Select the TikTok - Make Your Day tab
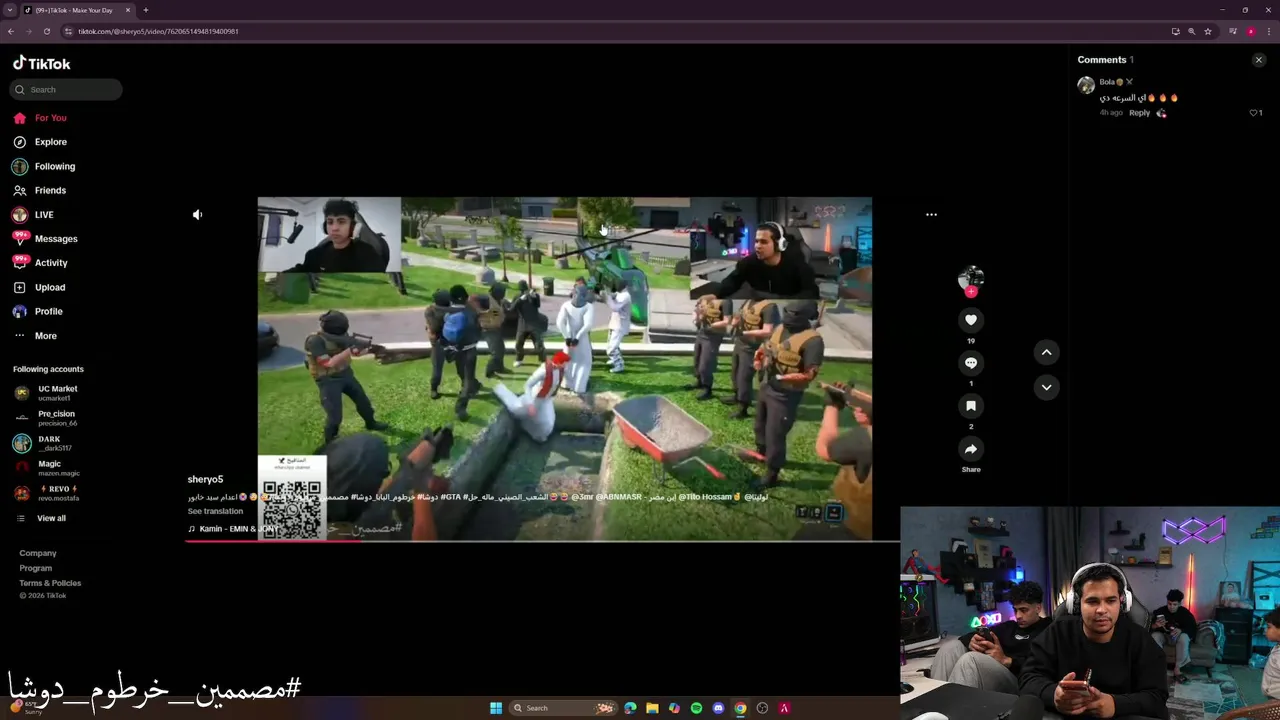 click(x=76, y=10)
